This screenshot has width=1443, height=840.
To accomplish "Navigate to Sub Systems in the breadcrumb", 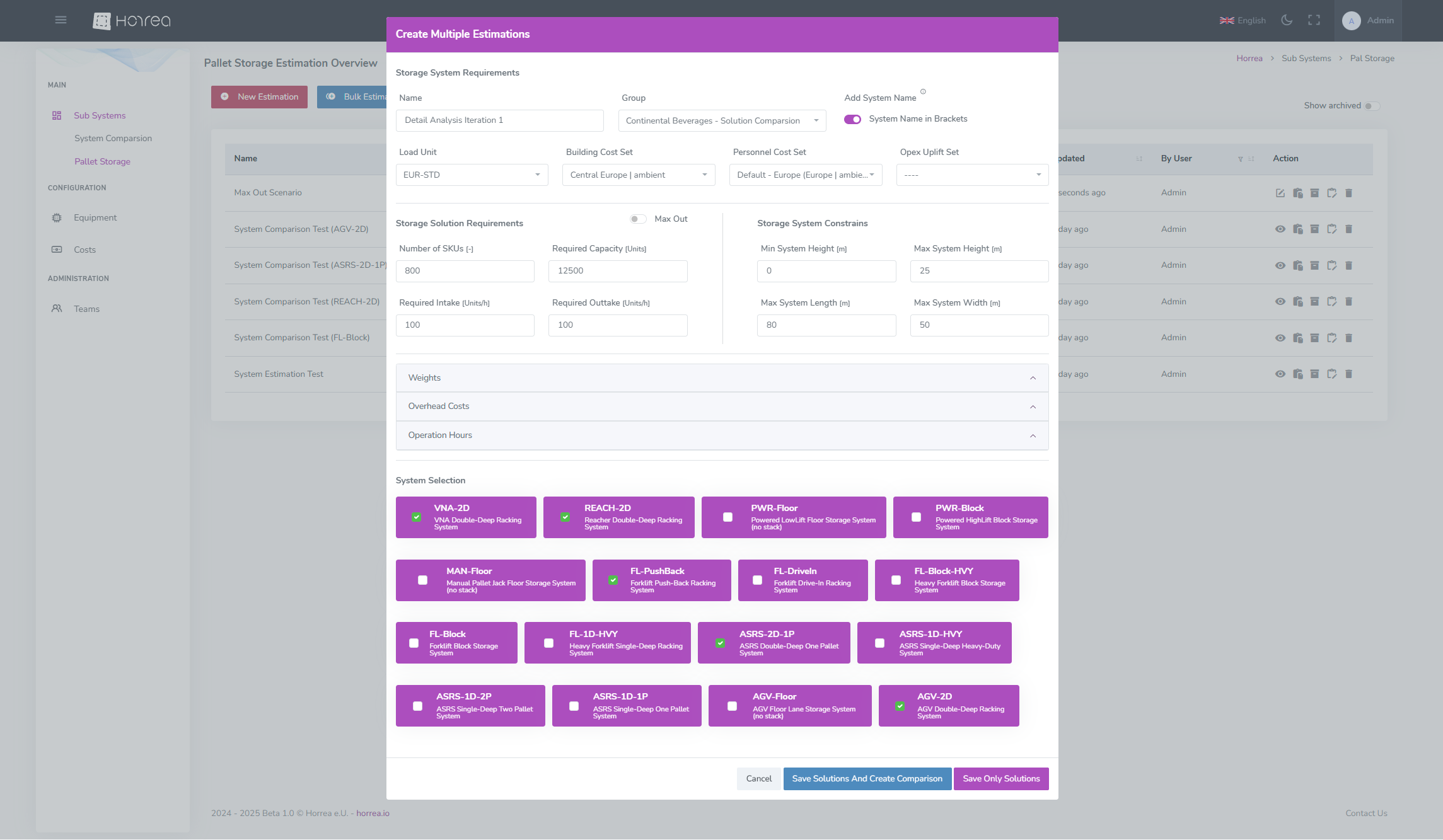I will [1306, 58].
